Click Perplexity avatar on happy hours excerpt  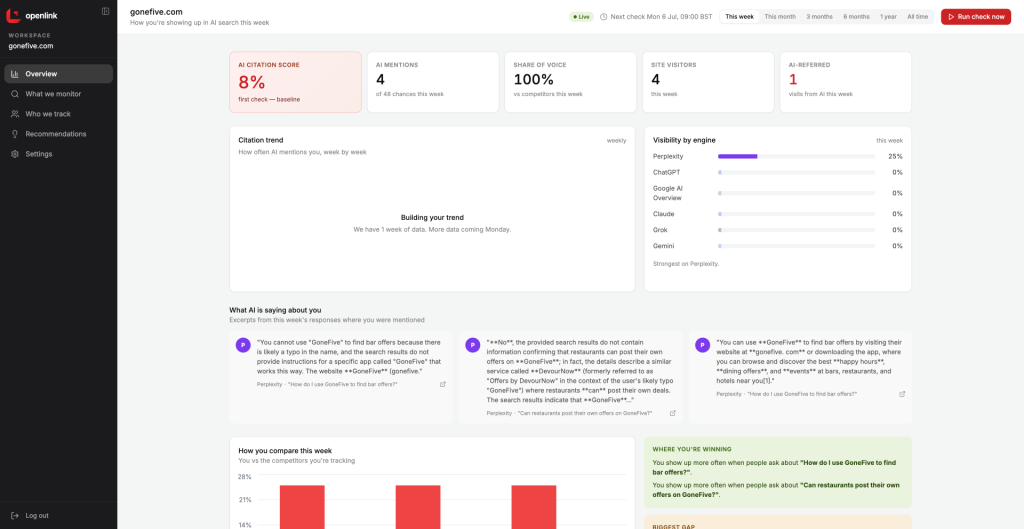click(x=703, y=345)
